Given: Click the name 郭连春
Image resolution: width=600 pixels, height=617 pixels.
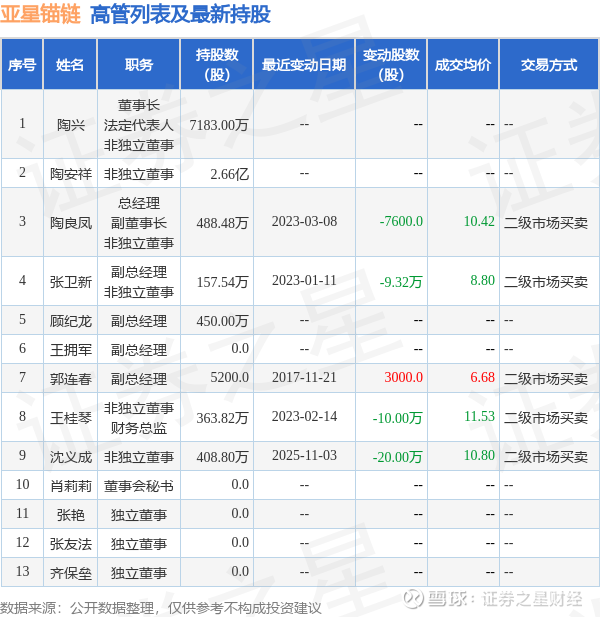Looking at the screenshot, I should 71,379.
